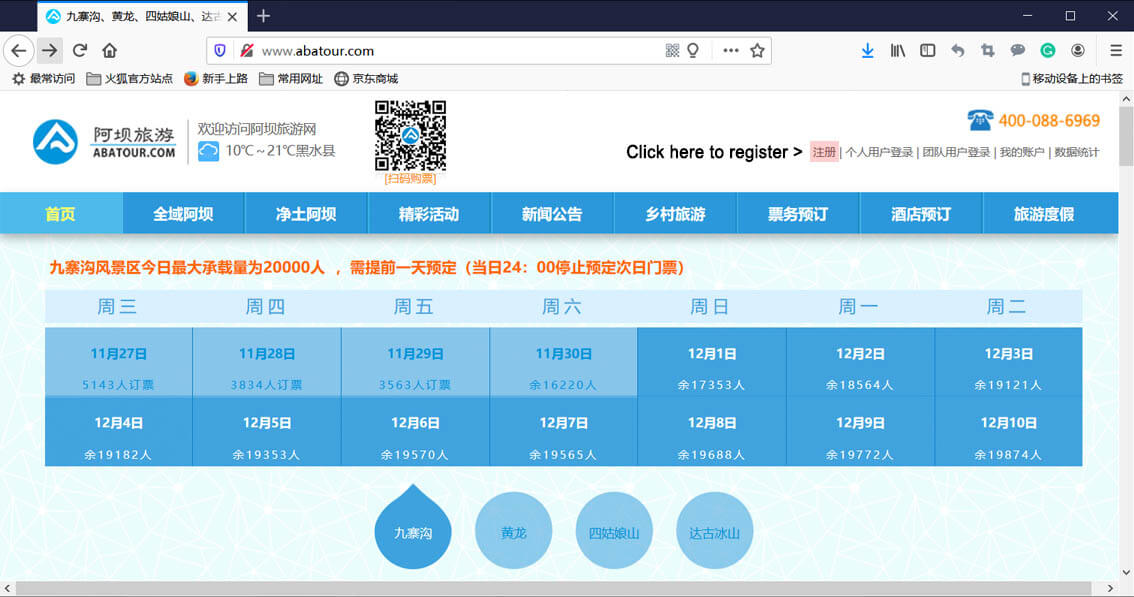Select the 旅游度假 navigation tab
This screenshot has height=597, width=1134.
(x=1050, y=213)
